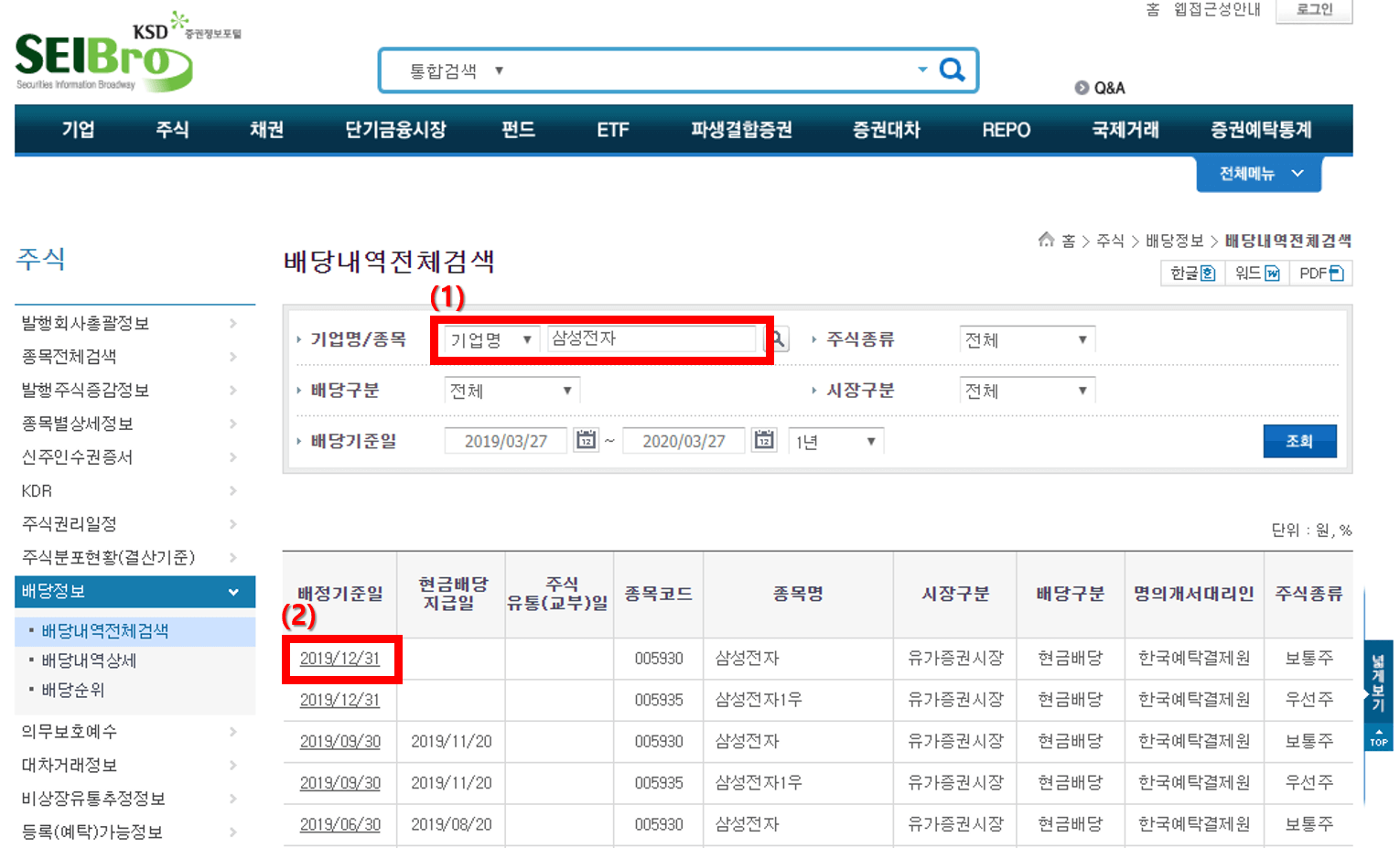
Task: Click the 로그인 button
Action: pos(1314,10)
